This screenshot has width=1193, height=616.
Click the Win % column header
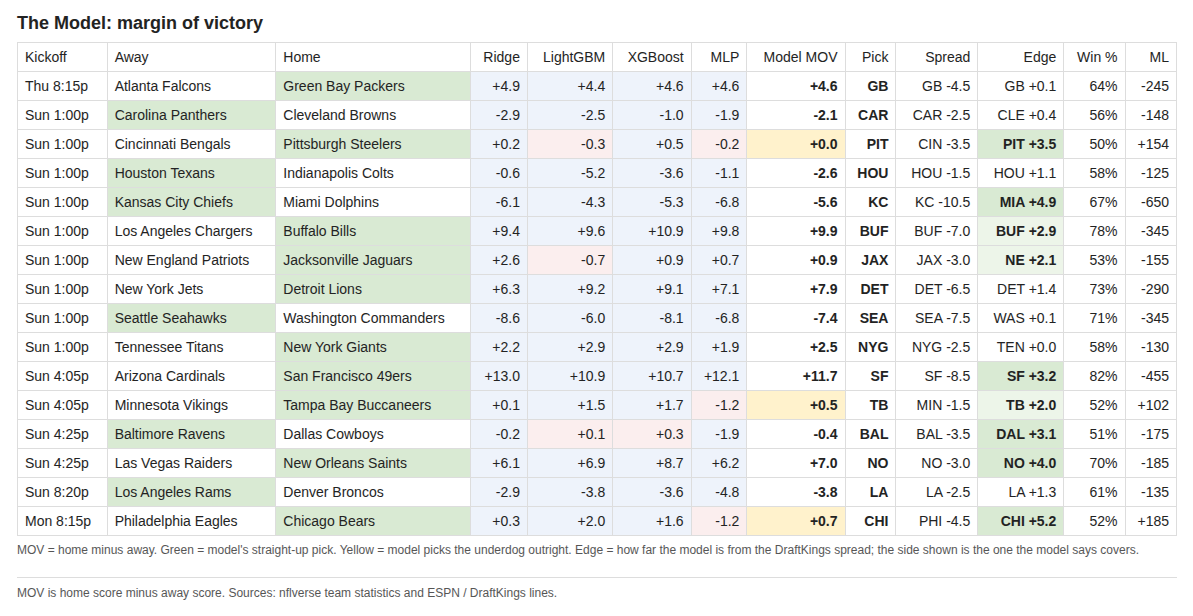click(1094, 57)
